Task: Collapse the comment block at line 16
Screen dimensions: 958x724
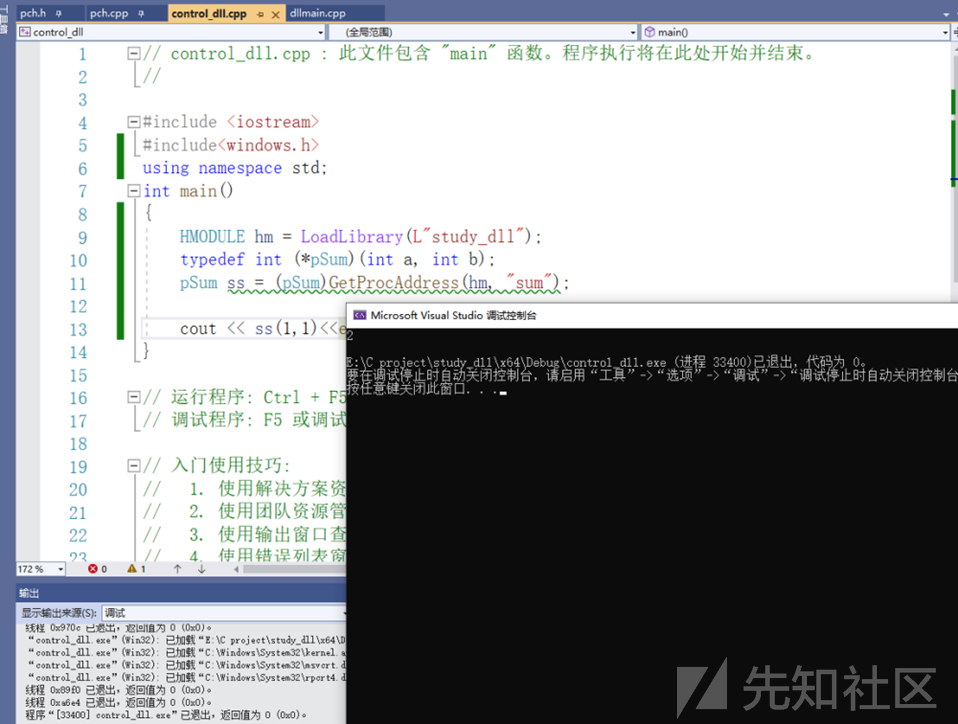Action: (x=133, y=397)
